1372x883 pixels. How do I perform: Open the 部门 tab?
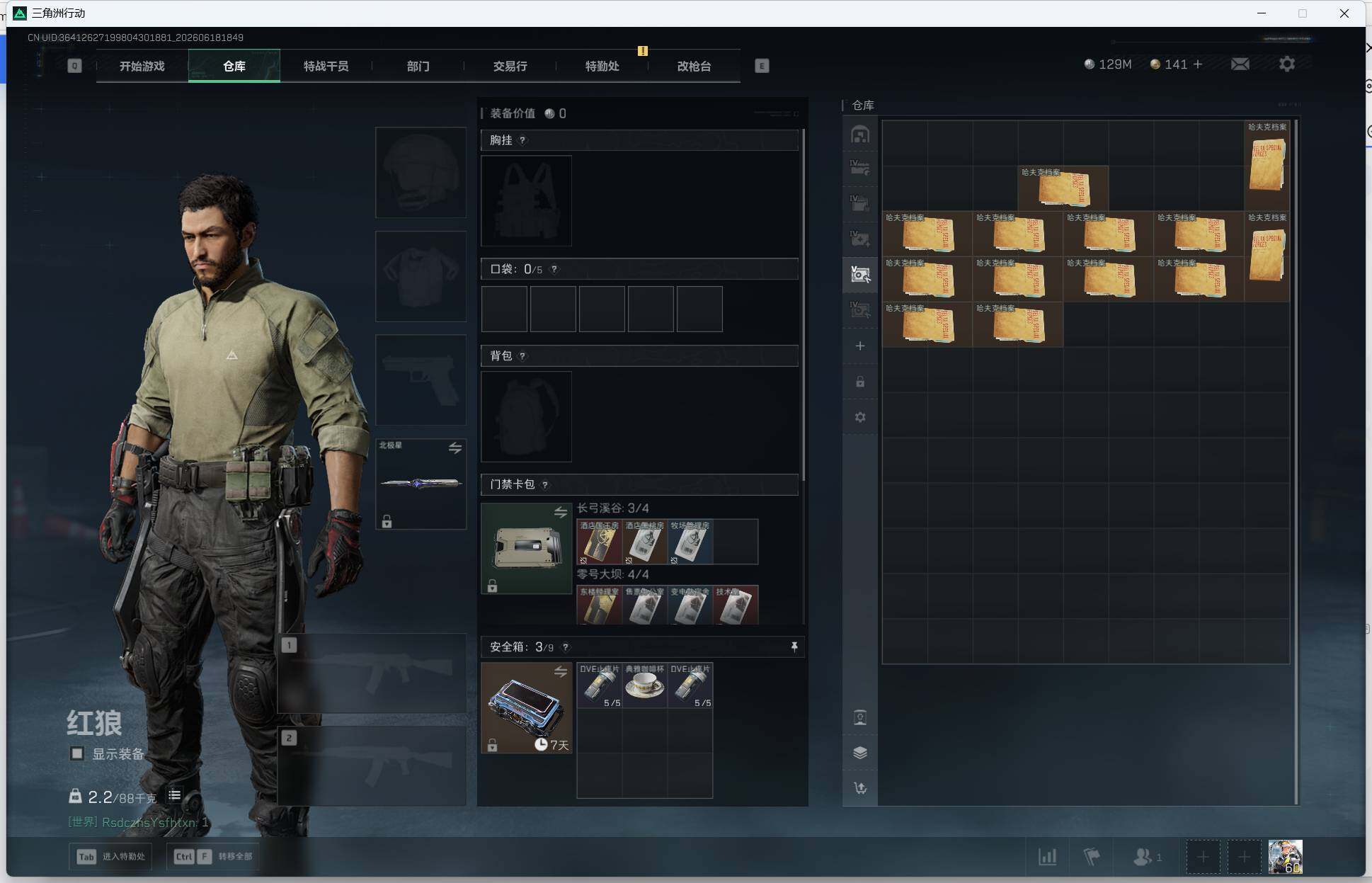pyautogui.click(x=418, y=66)
